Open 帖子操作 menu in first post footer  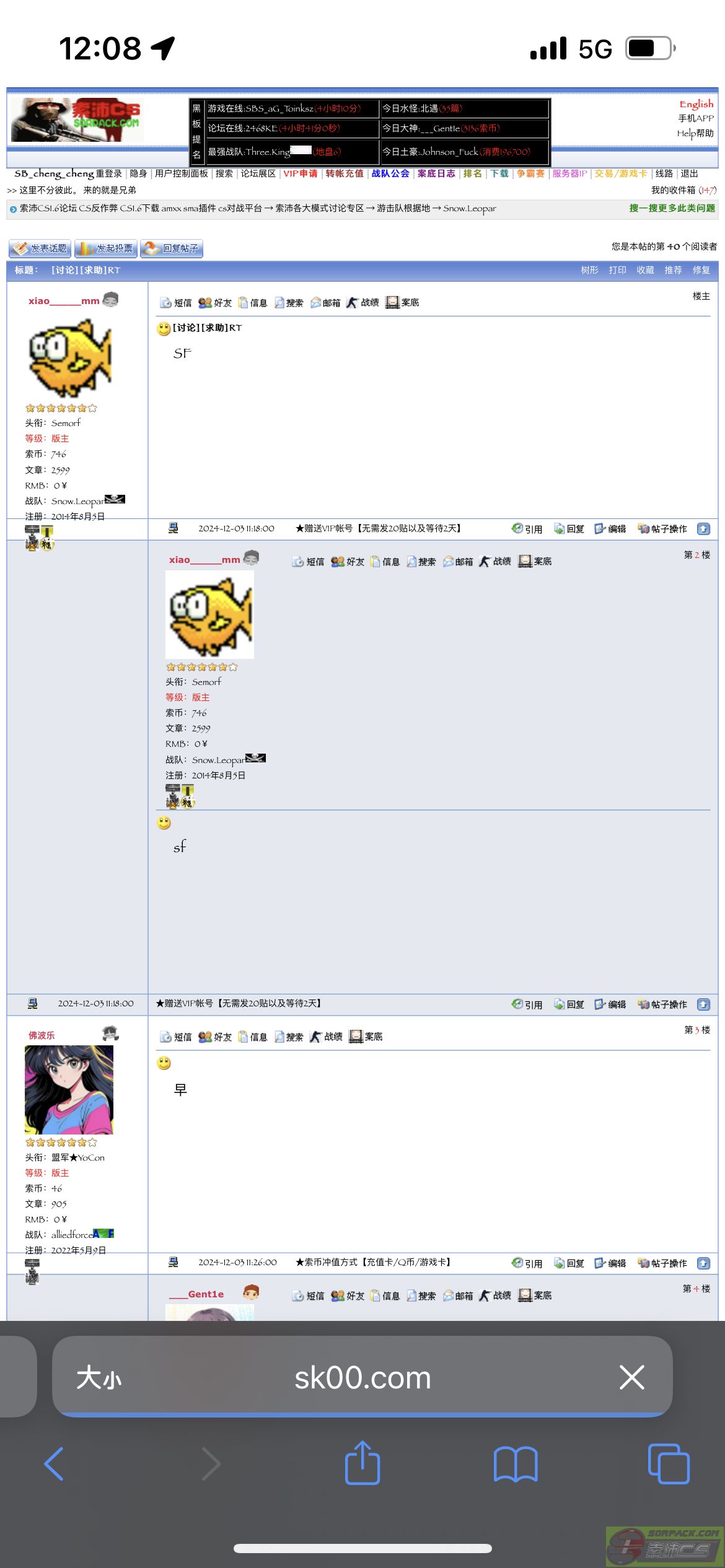(x=662, y=529)
